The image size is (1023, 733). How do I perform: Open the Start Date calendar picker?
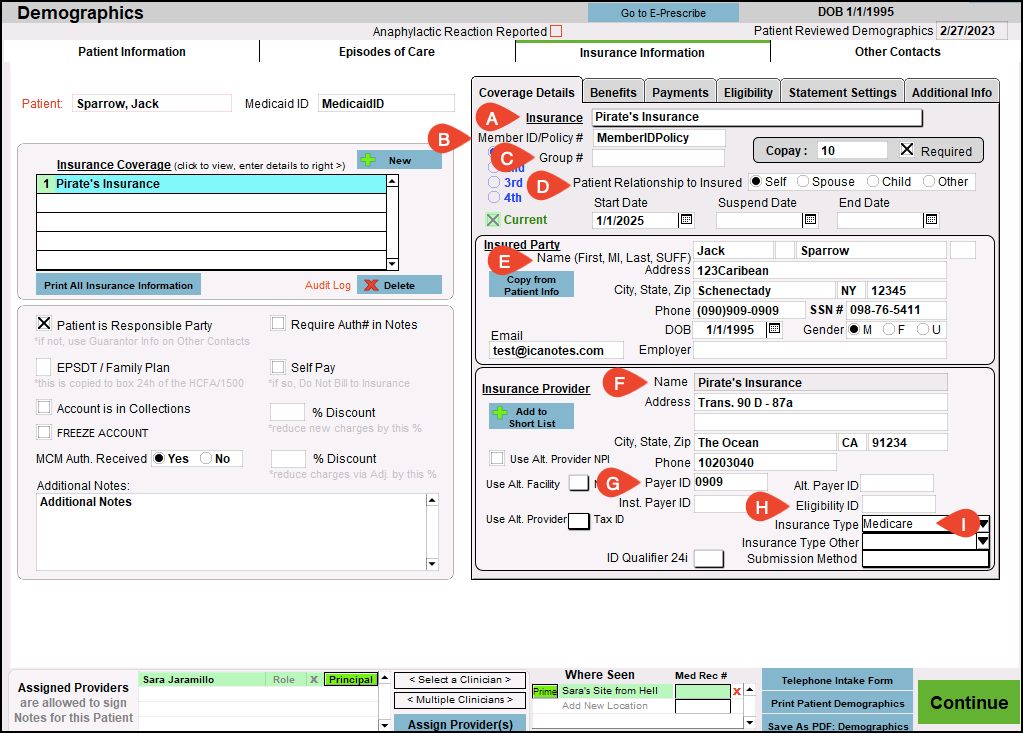pyautogui.click(x=686, y=220)
